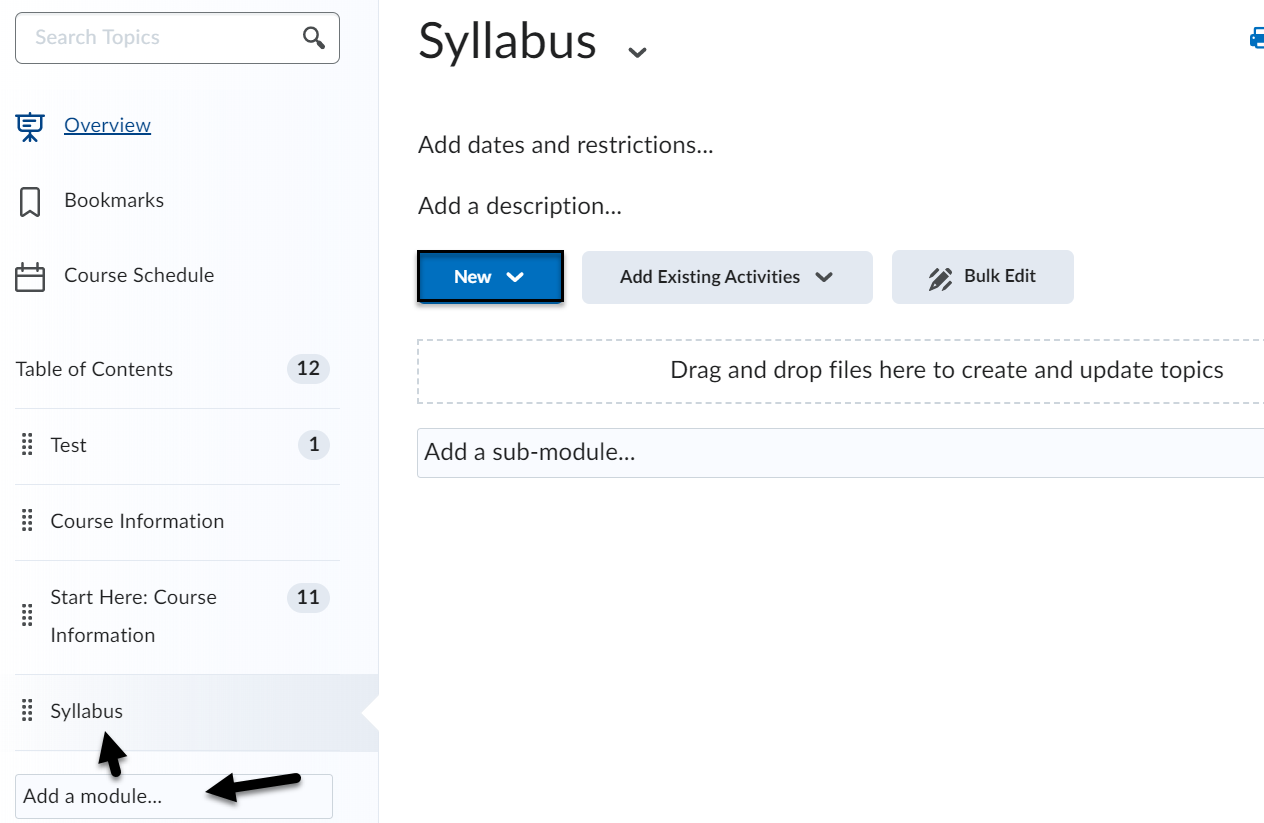This screenshot has height=823, width=1264.
Task: Click the Add a sub-module field
Action: click(840, 452)
